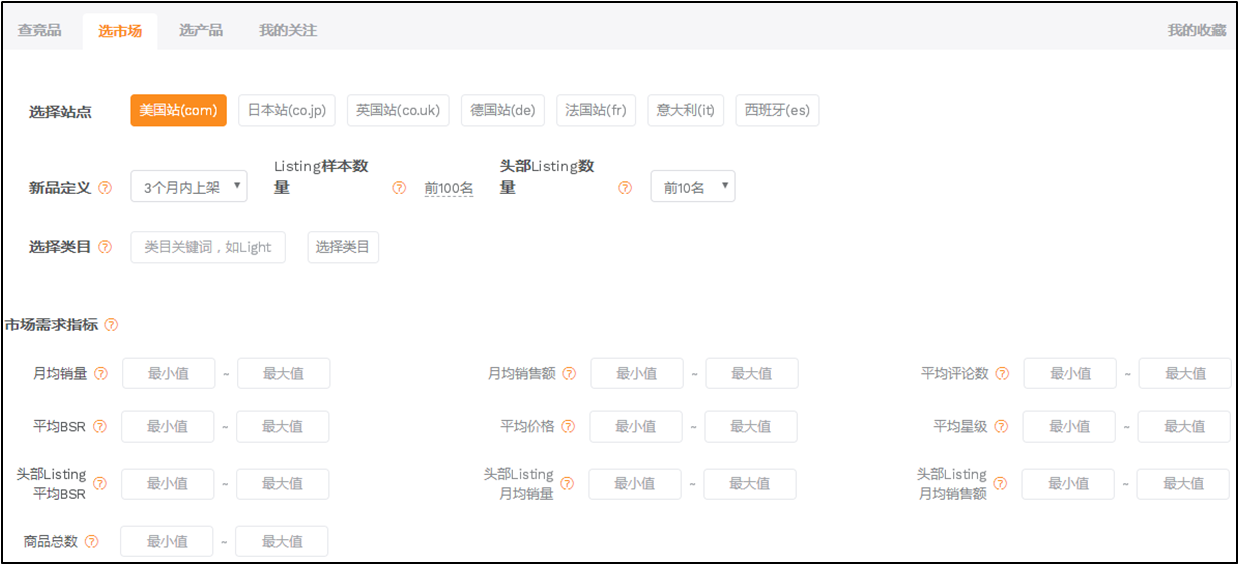Click help icon next to 平均评论数

1002,374
